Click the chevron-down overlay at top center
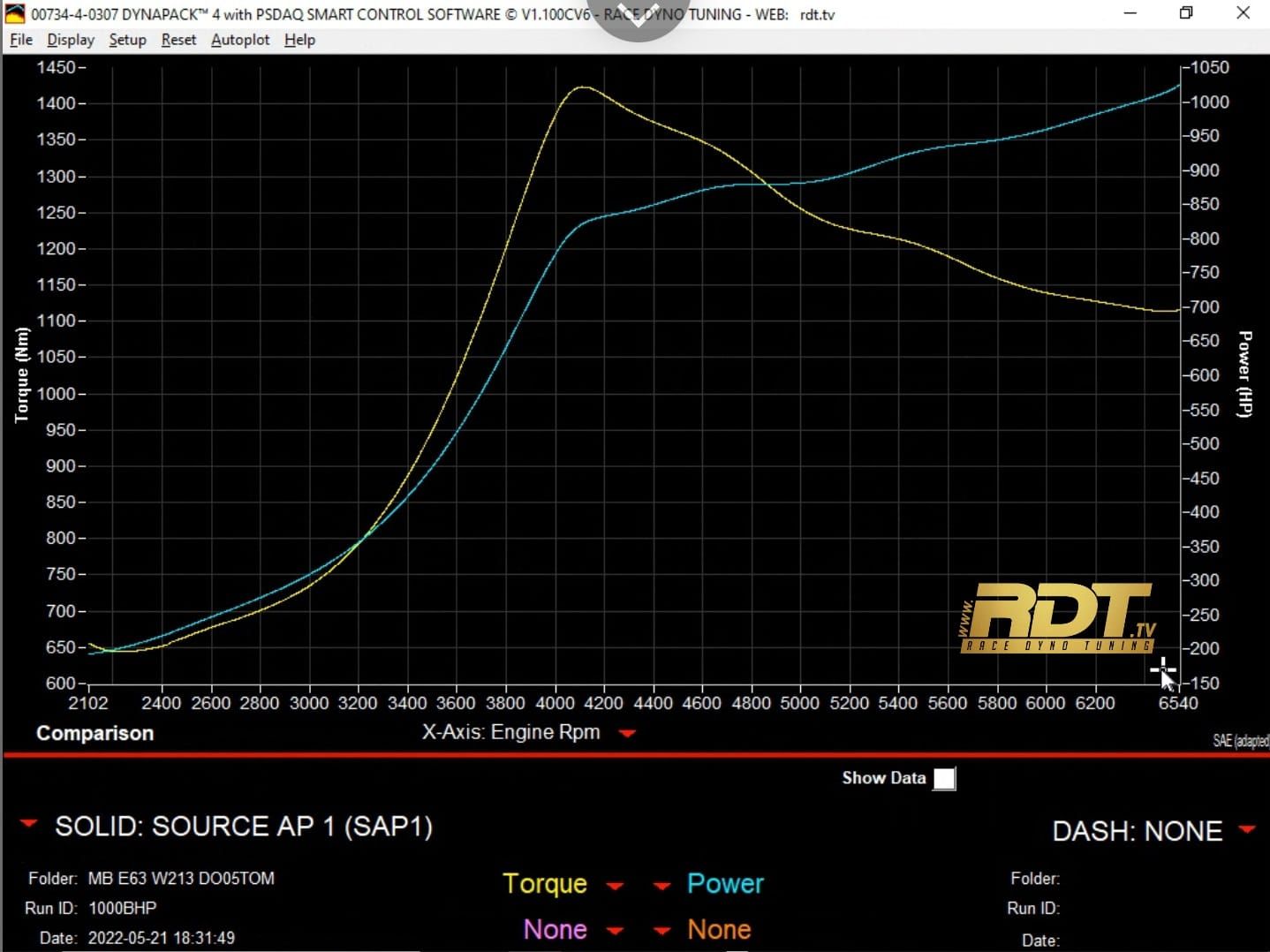1270x952 pixels. tap(638, 16)
